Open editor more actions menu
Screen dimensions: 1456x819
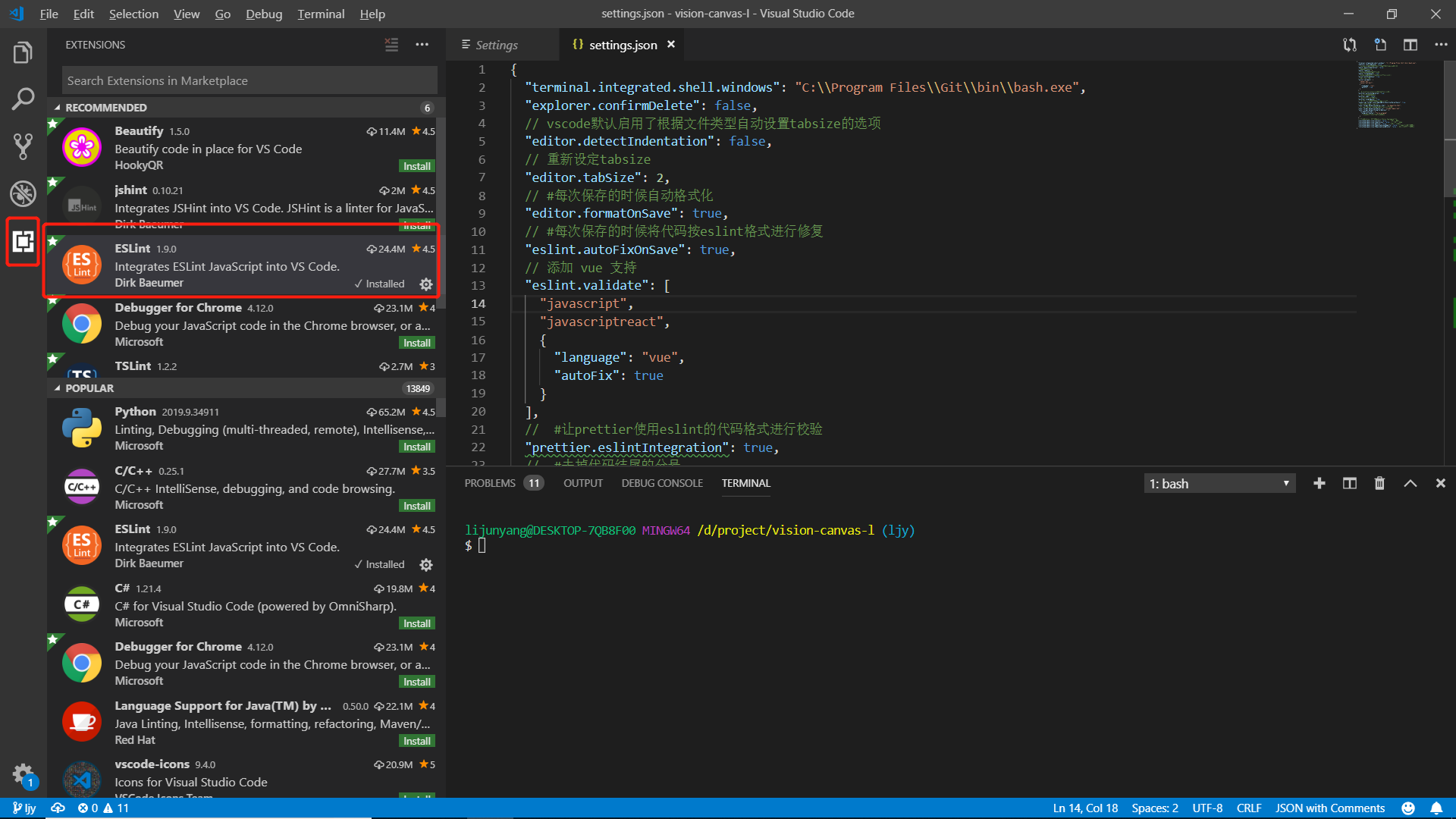coord(1441,45)
